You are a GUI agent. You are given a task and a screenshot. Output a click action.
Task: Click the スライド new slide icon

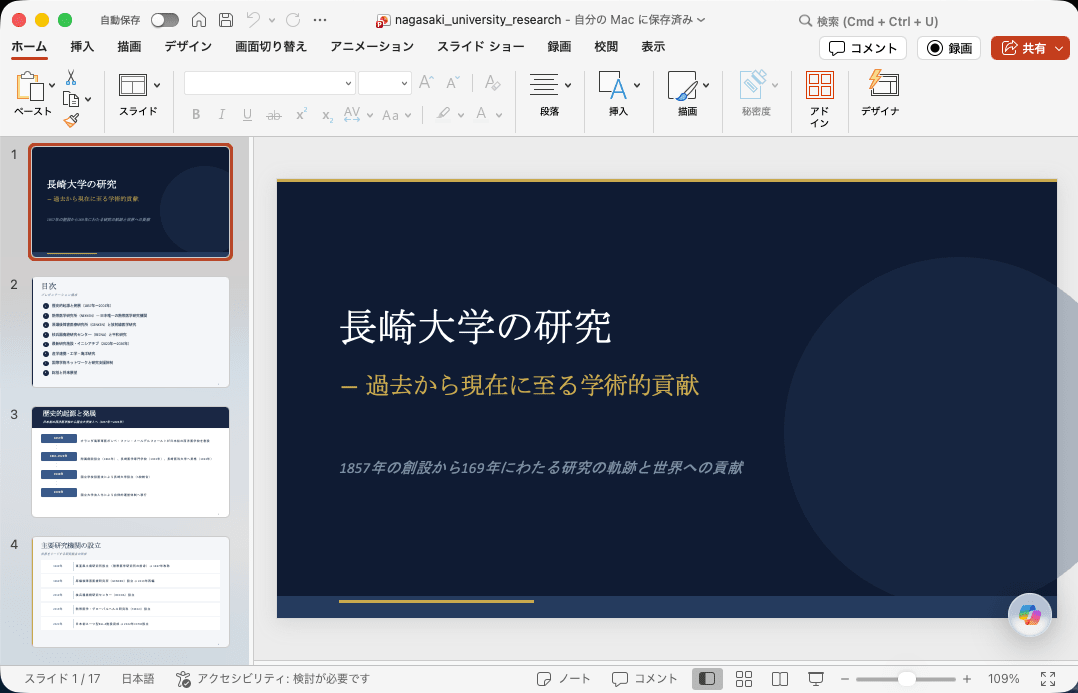133,85
